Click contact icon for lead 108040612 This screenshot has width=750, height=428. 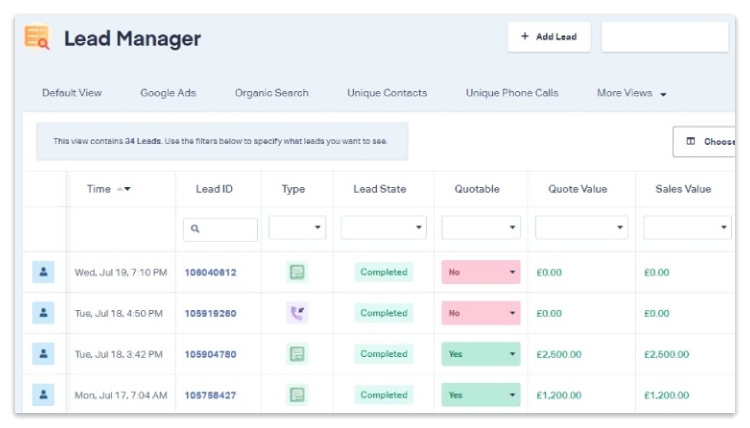[x=43, y=272]
